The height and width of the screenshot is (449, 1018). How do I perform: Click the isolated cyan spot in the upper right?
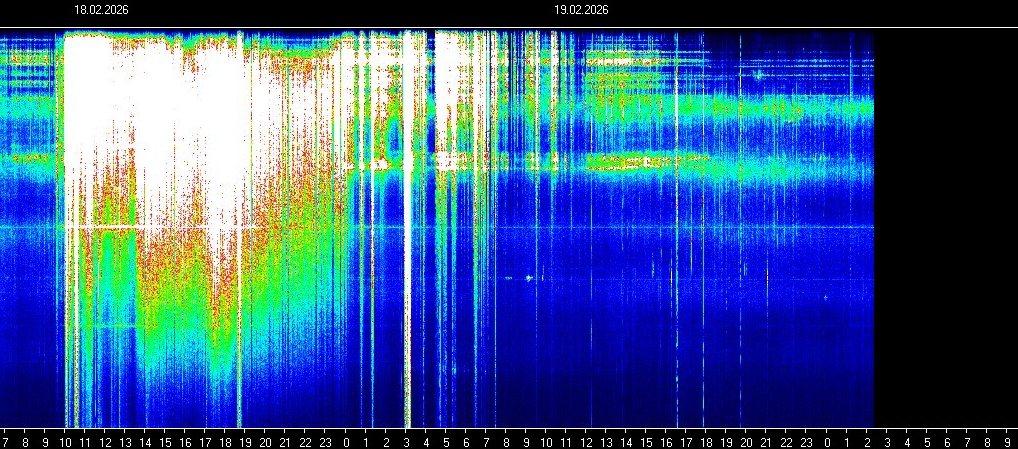point(758,74)
